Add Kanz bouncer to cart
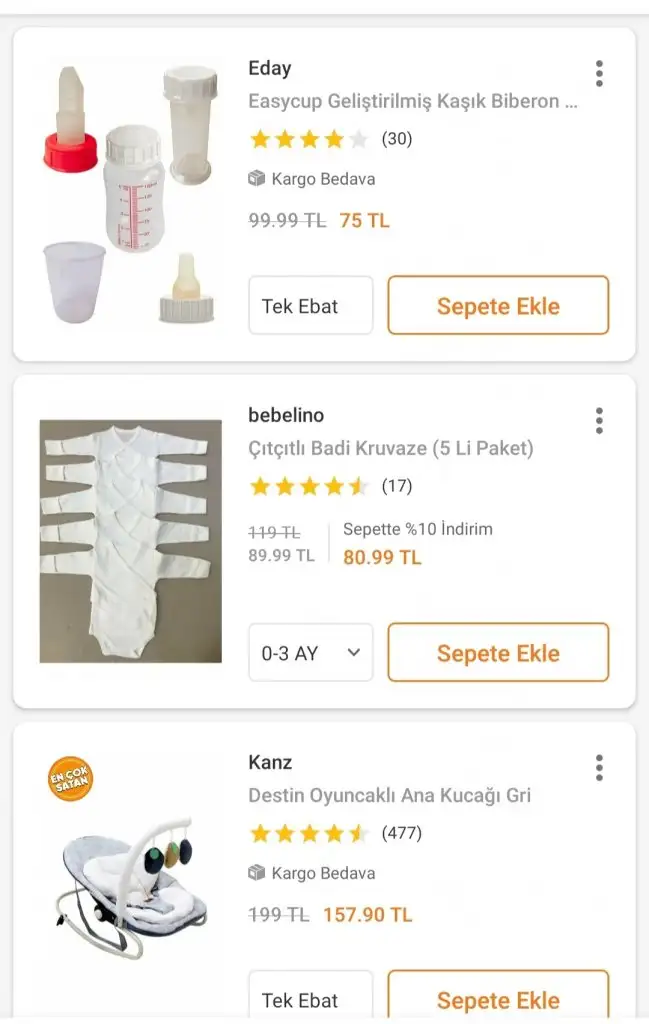 tap(498, 998)
